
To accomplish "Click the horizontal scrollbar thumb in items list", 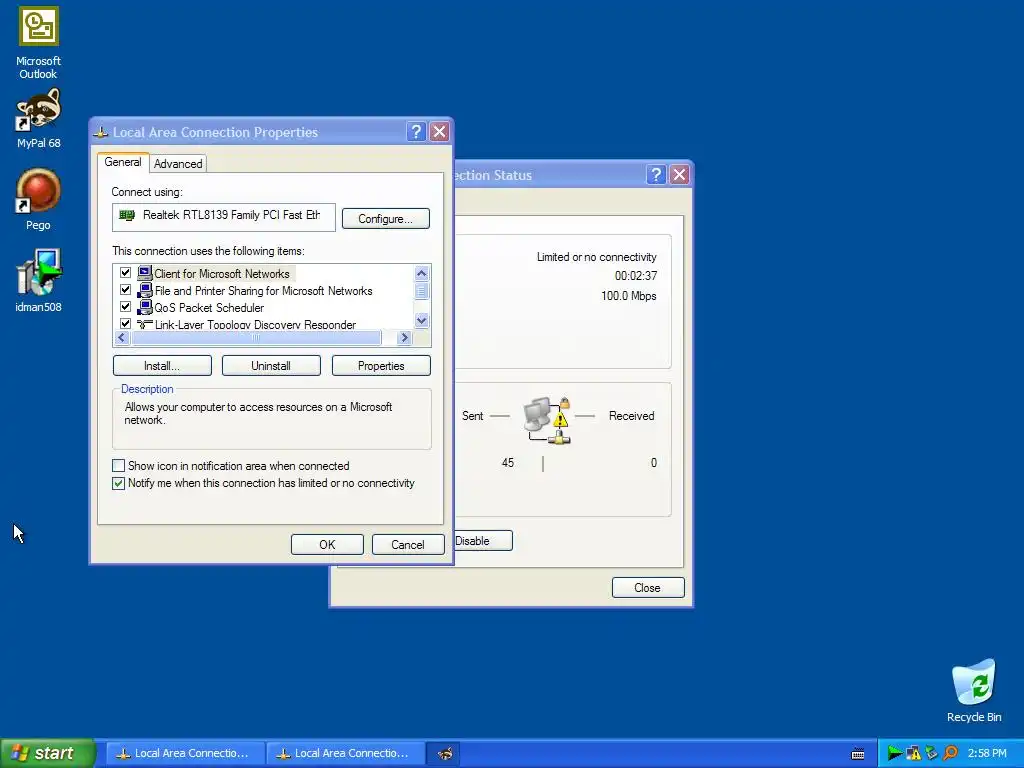I will (256, 338).
